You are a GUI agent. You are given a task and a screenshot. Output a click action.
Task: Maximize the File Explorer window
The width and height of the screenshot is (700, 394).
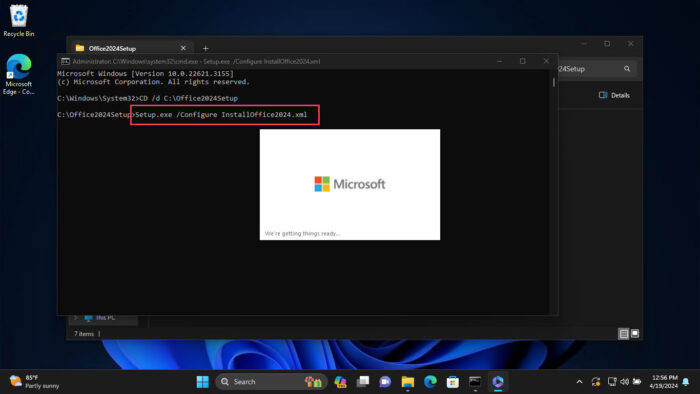pos(607,44)
